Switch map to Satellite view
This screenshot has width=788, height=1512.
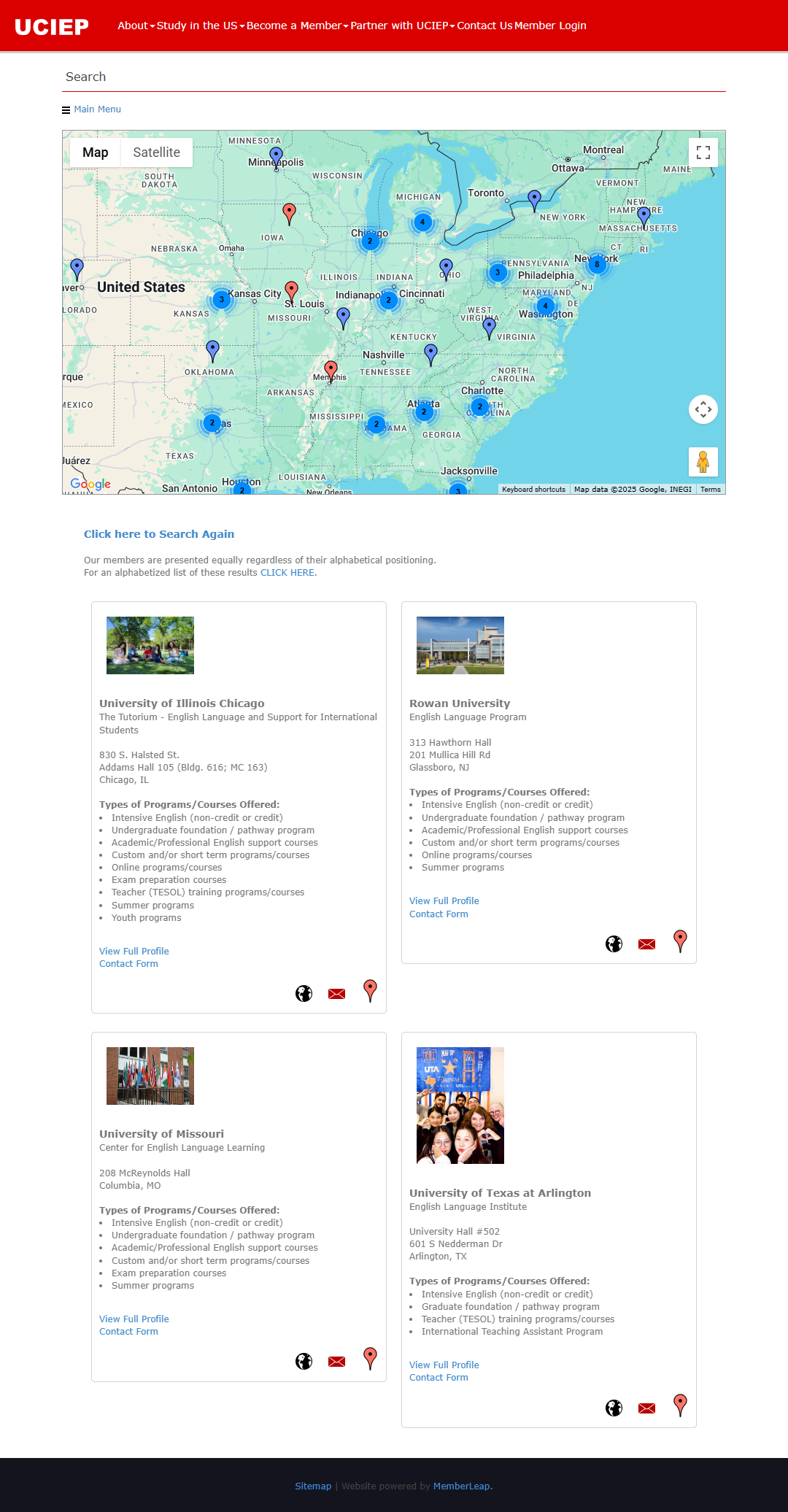coord(156,153)
